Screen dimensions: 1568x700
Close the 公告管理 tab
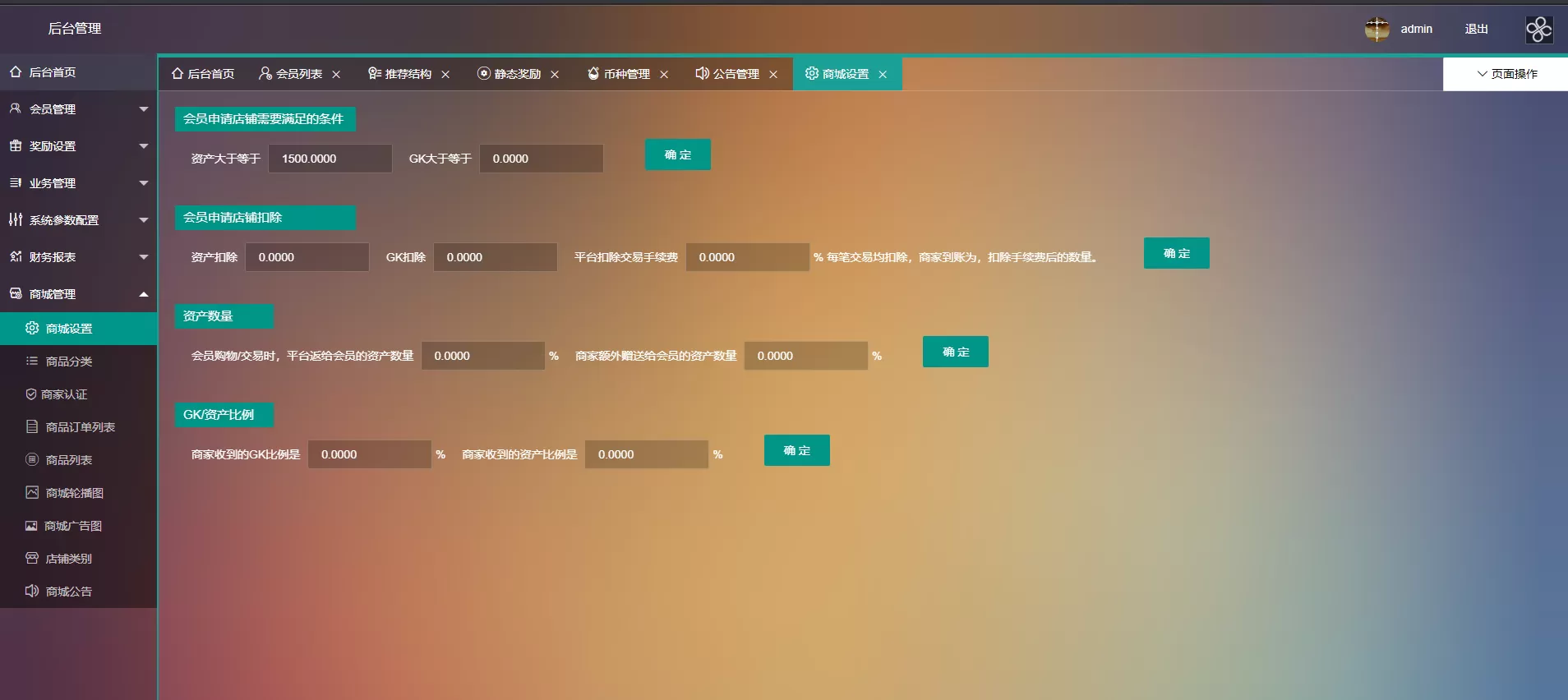tap(773, 75)
